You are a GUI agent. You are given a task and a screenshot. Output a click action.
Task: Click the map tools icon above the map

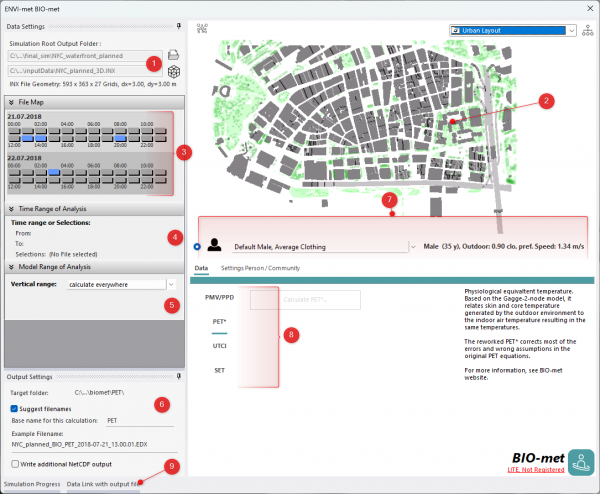pyautogui.click(x=203, y=30)
